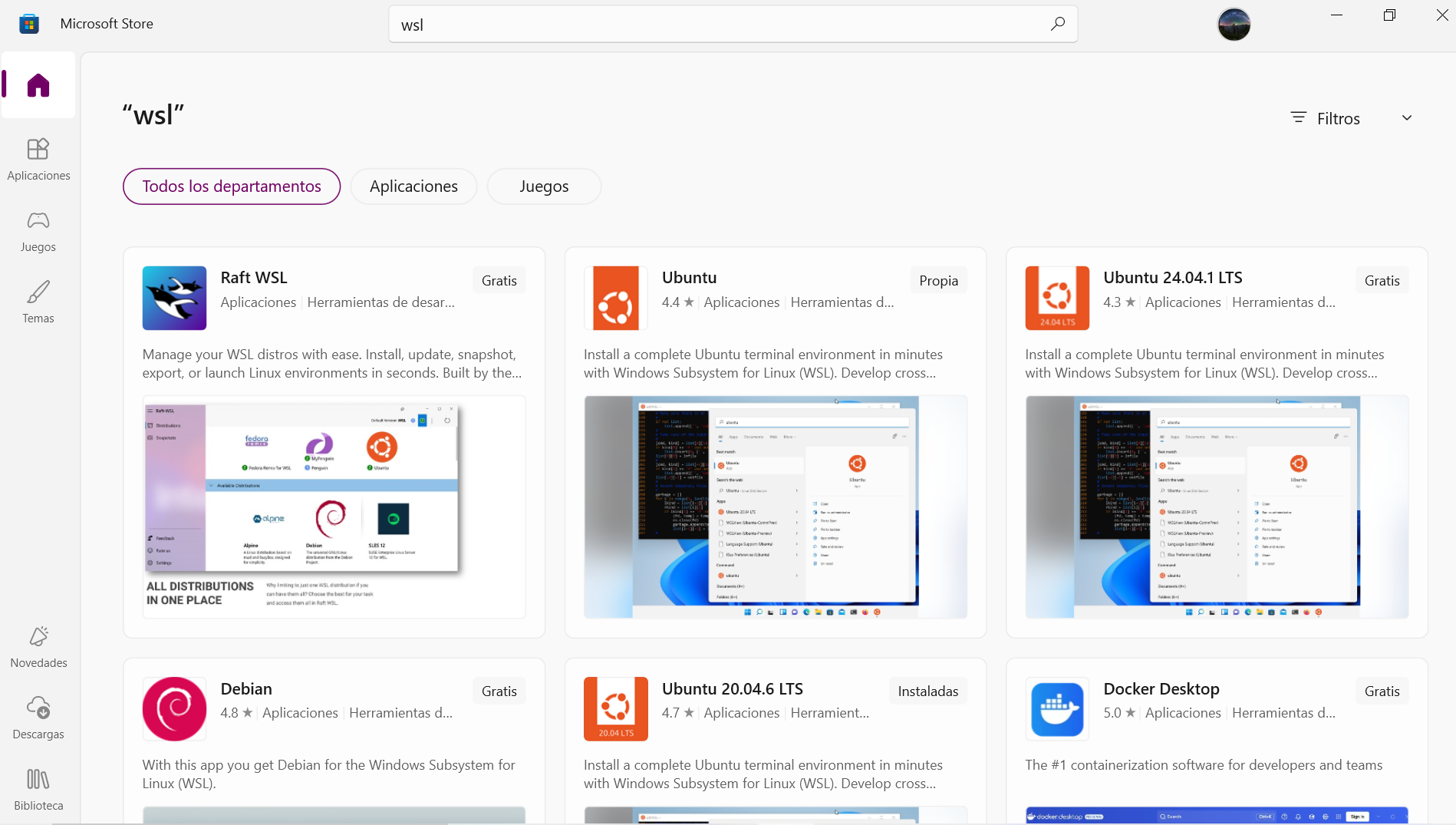Click the Ubuntu app logo
This screenshot has height=825, width=1456.
click(615, 298)
